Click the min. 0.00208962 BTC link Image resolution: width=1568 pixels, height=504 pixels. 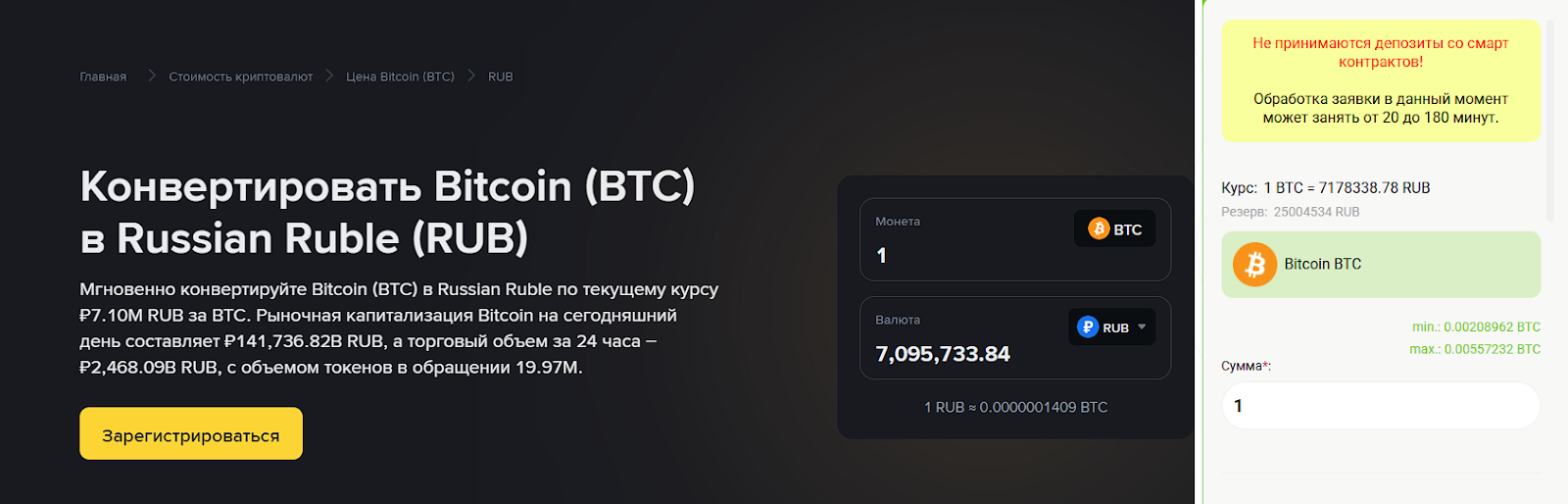click(1476, 328)
